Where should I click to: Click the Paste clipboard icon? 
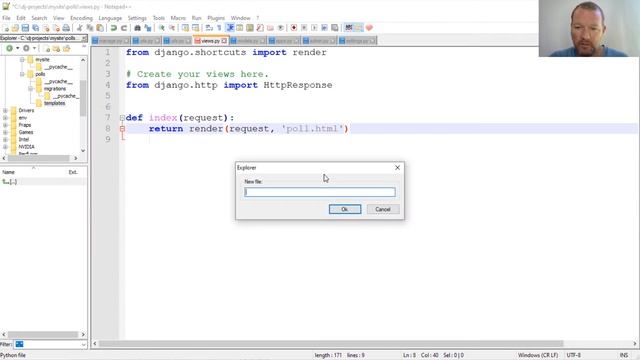coord(100,28)
